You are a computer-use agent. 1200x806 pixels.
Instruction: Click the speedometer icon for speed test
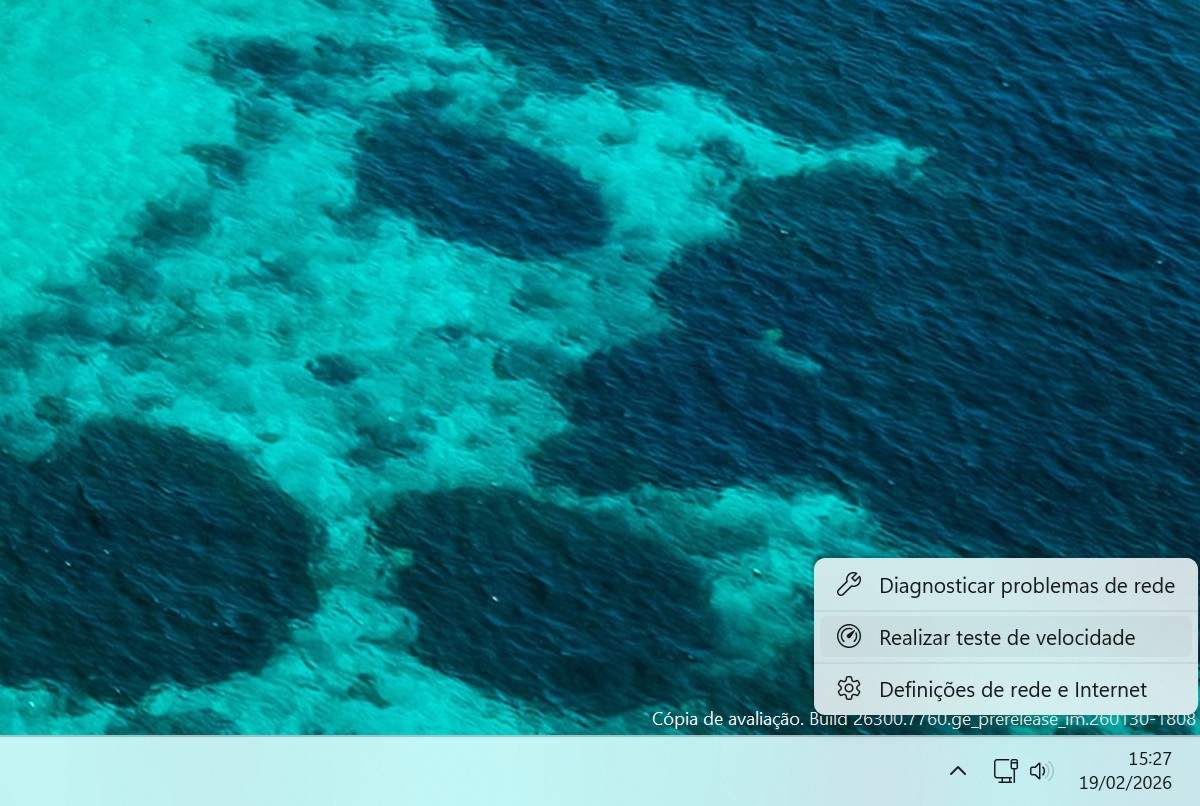(849, 637)
